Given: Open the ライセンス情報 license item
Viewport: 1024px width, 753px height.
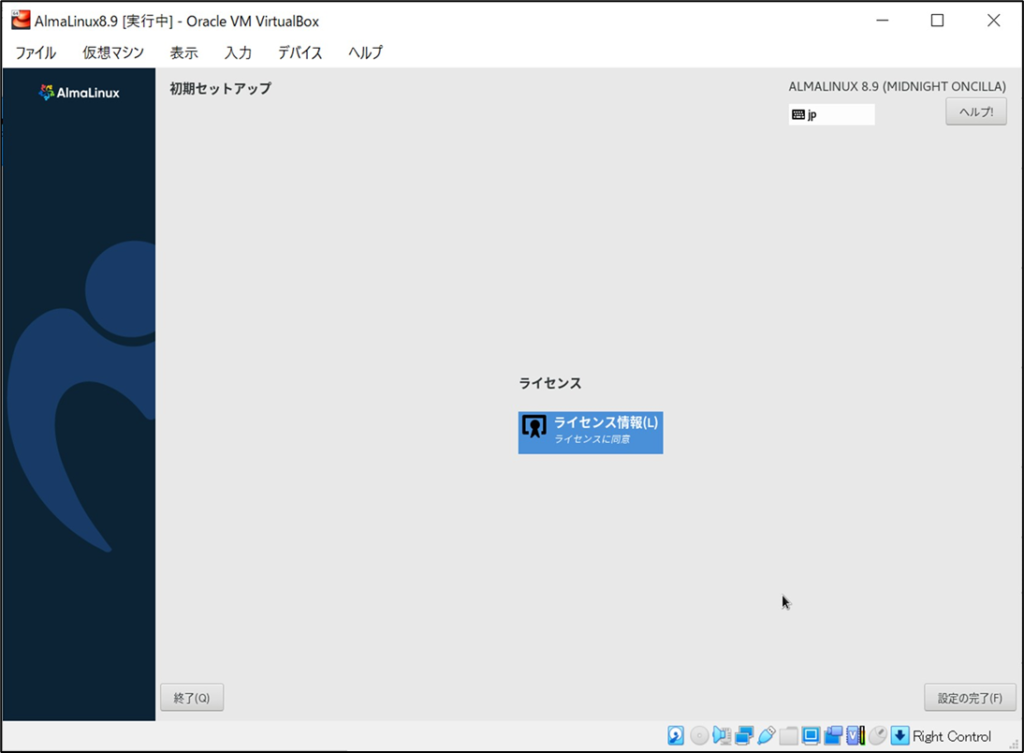Looking at the screenshot, I should [590, 432].
